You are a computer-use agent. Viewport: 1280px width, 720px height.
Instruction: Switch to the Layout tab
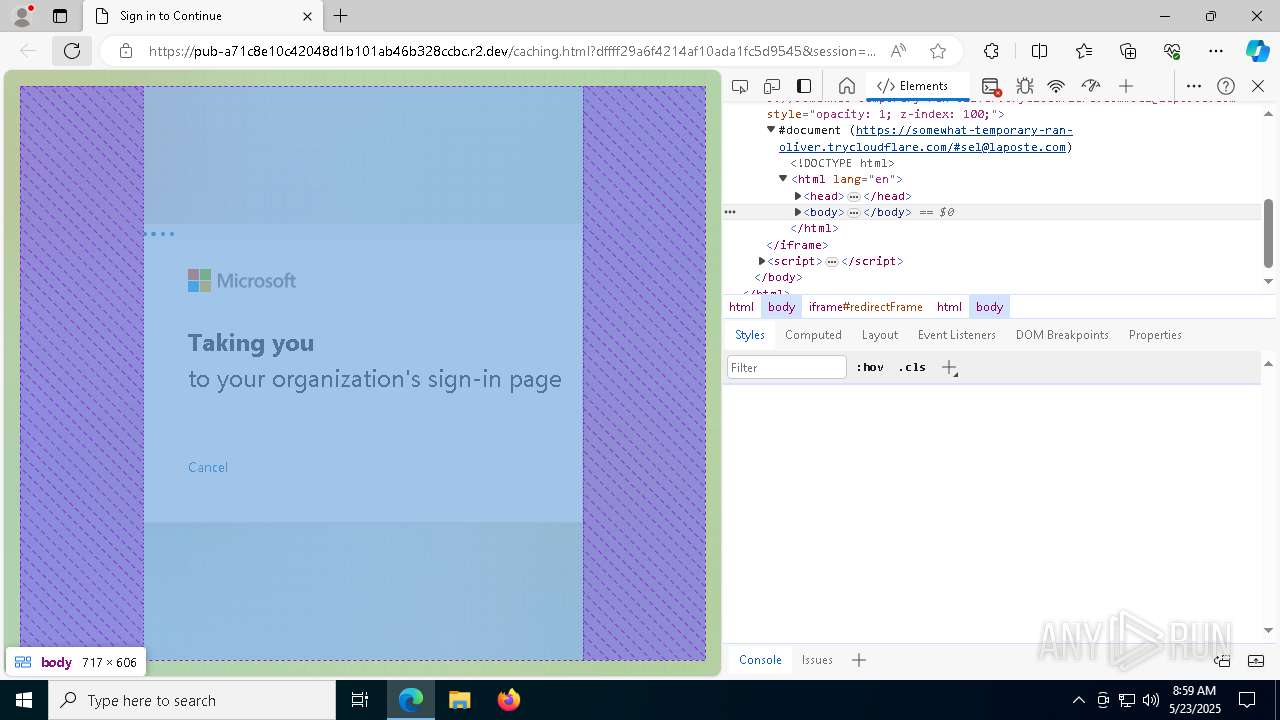pos(880,335)
